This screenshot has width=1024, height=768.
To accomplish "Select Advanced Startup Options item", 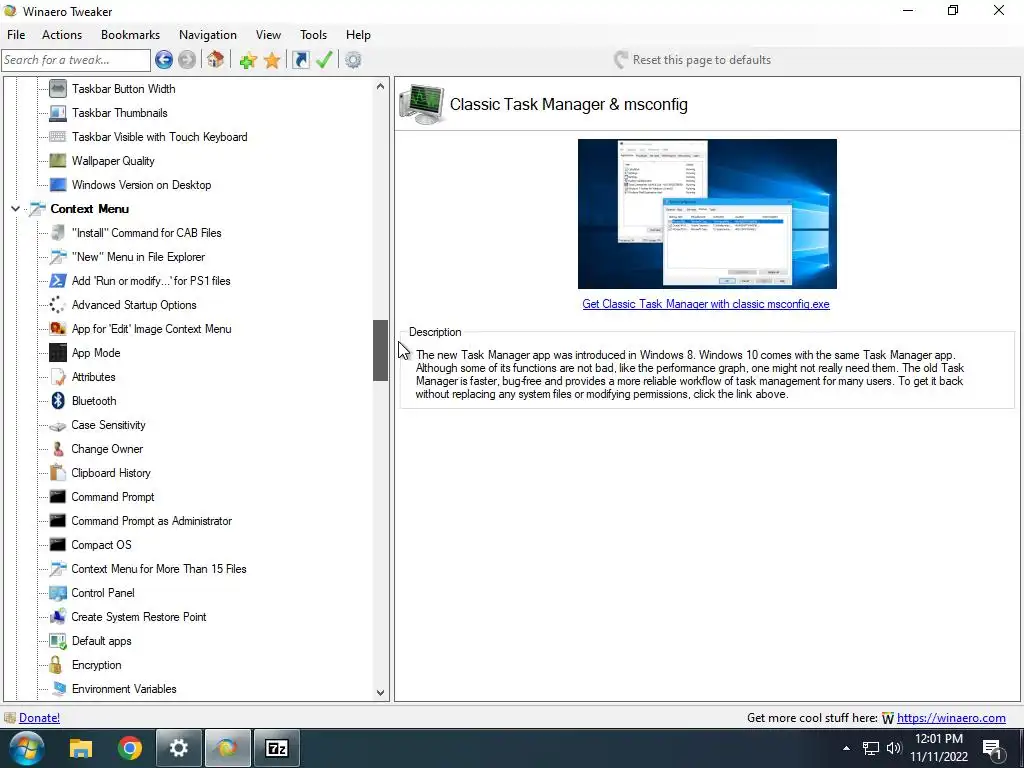I will [x=134, y=305].
